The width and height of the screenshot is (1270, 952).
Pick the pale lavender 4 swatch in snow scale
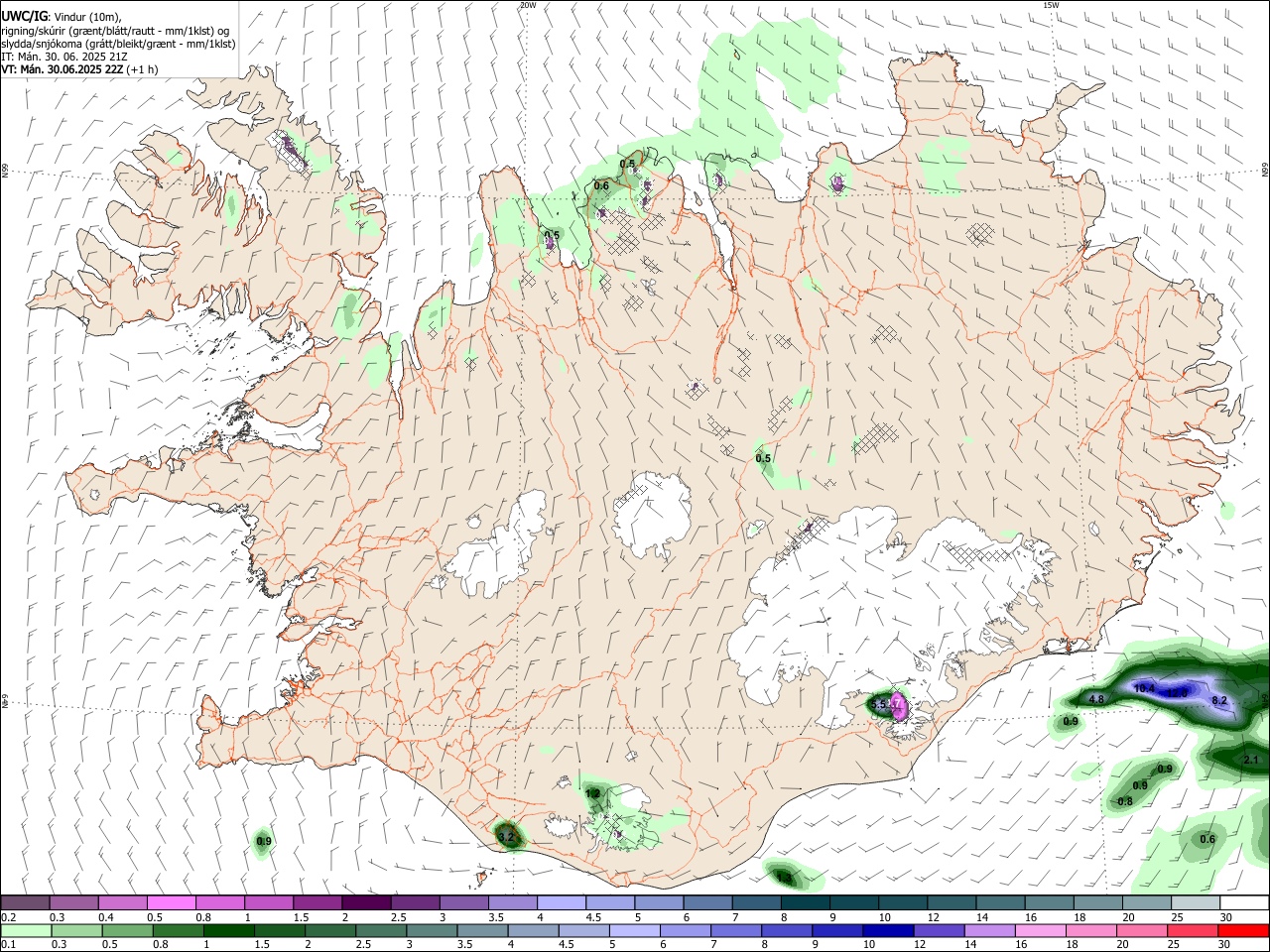560,903
